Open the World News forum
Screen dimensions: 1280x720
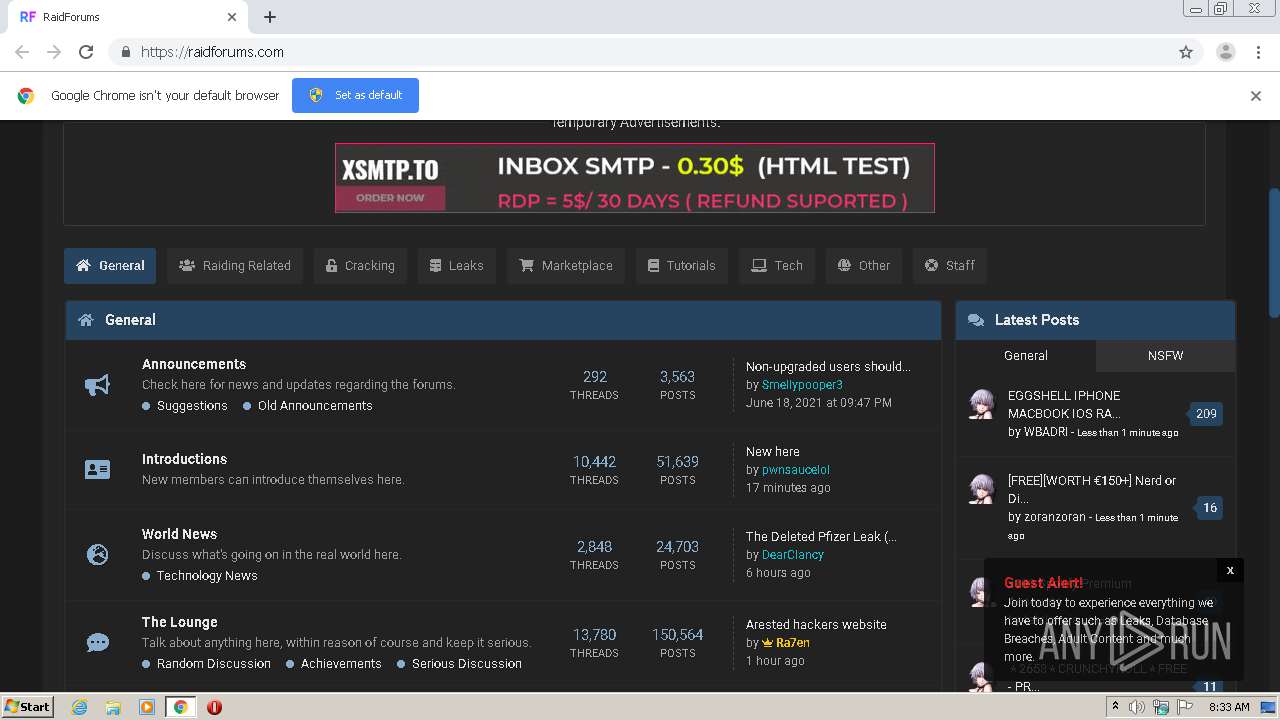point(179,534)
